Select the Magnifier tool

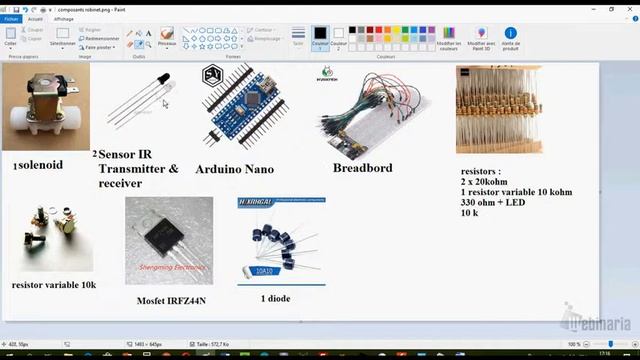(149, 44)
